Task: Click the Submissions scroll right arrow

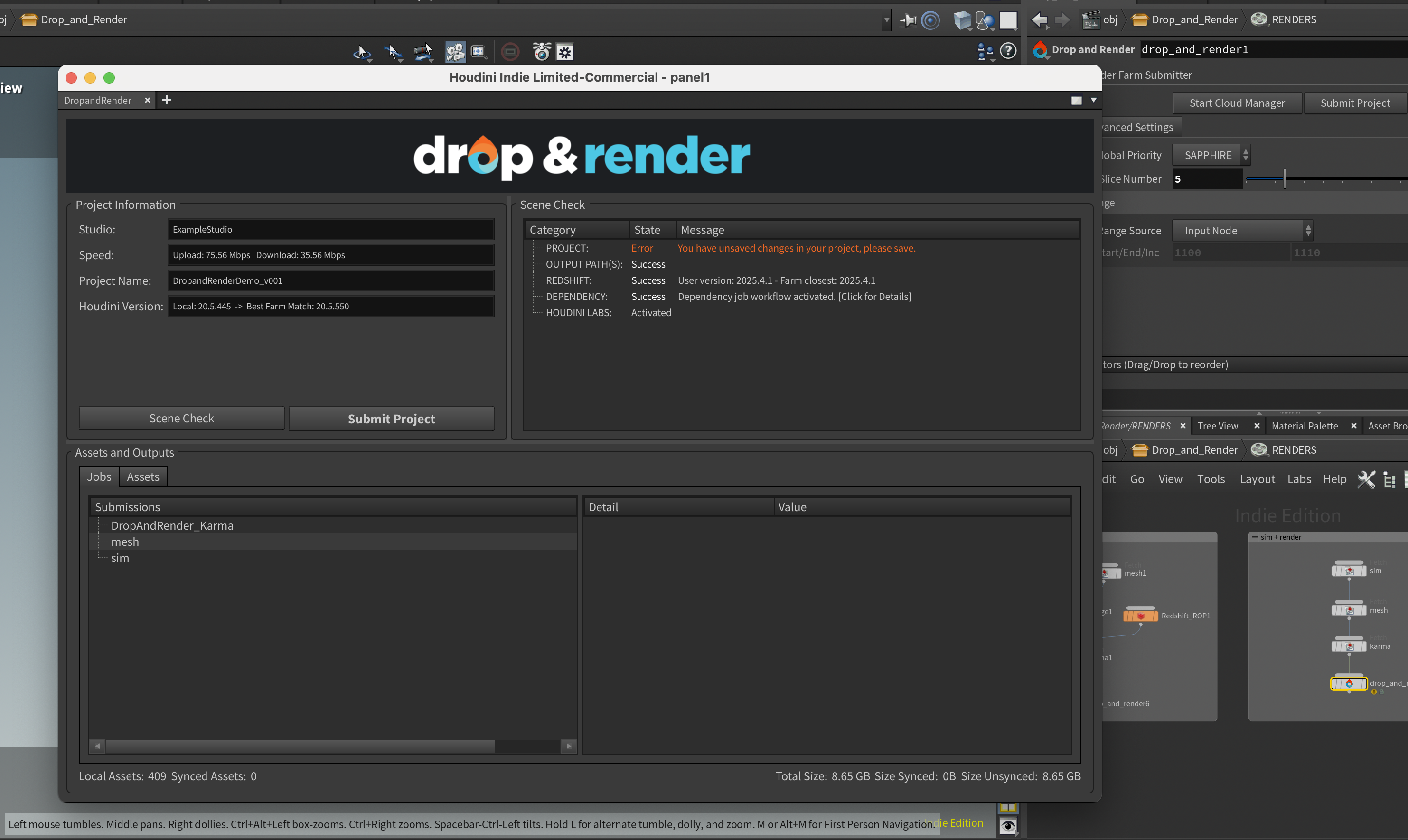Action: (x=568, y=746)
